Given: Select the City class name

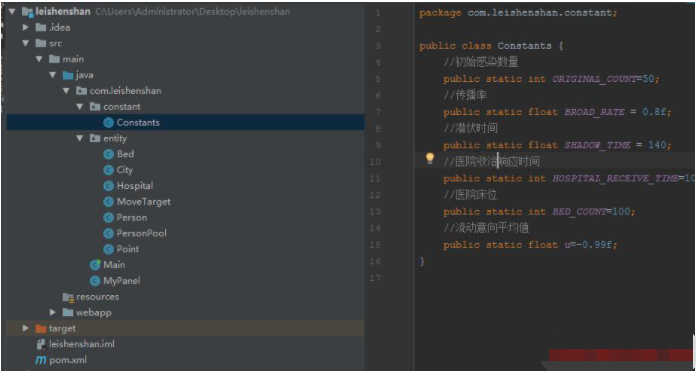Looking at the screenshot, I should [125, 170].
